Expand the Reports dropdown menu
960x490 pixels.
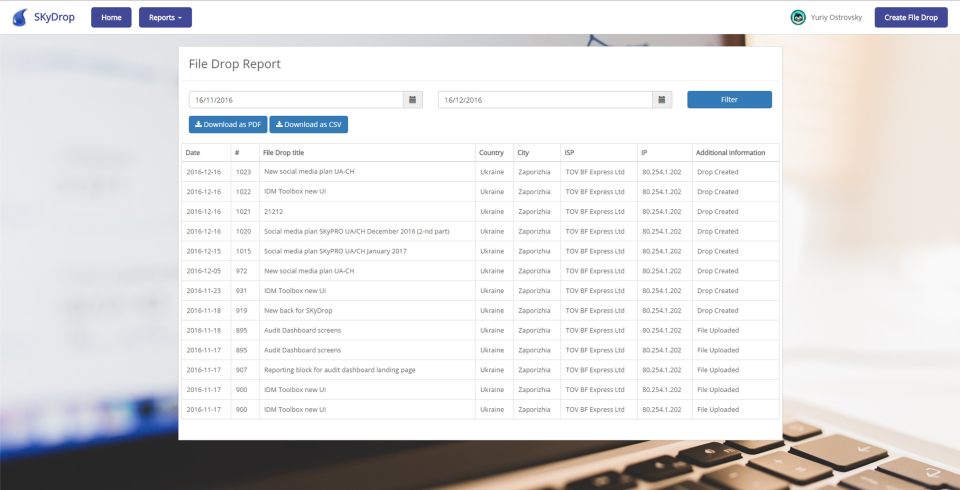pos(165,18)
